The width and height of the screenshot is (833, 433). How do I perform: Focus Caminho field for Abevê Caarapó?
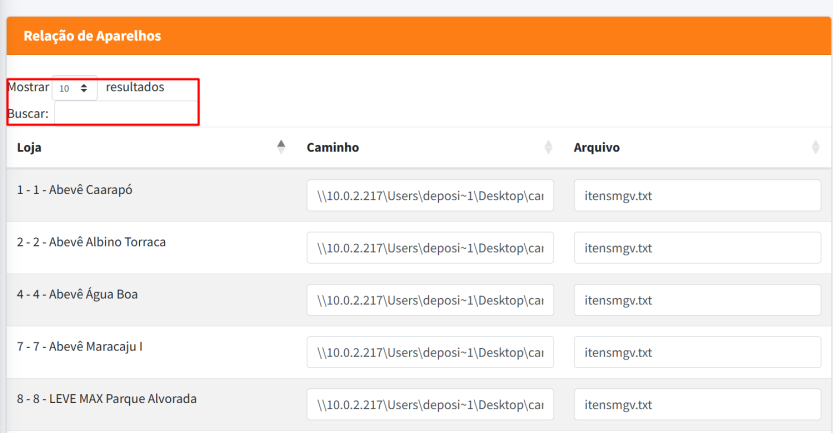pos(430,196)
